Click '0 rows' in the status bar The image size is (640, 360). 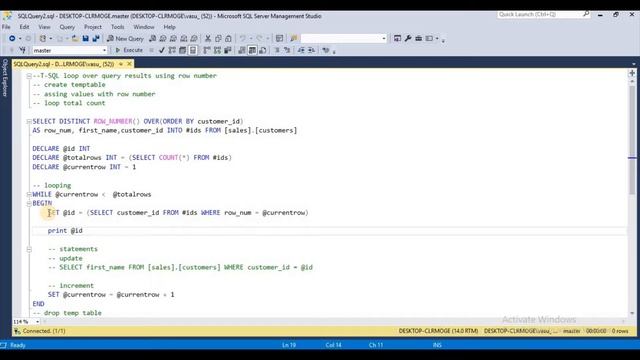[620, 331]
